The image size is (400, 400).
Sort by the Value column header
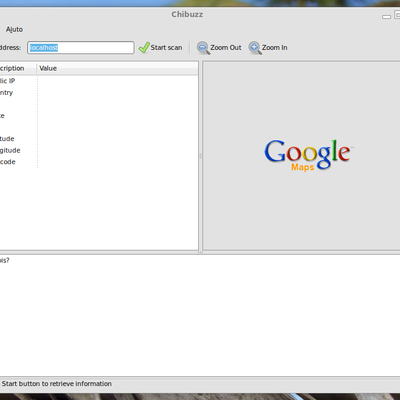(117, 68)
